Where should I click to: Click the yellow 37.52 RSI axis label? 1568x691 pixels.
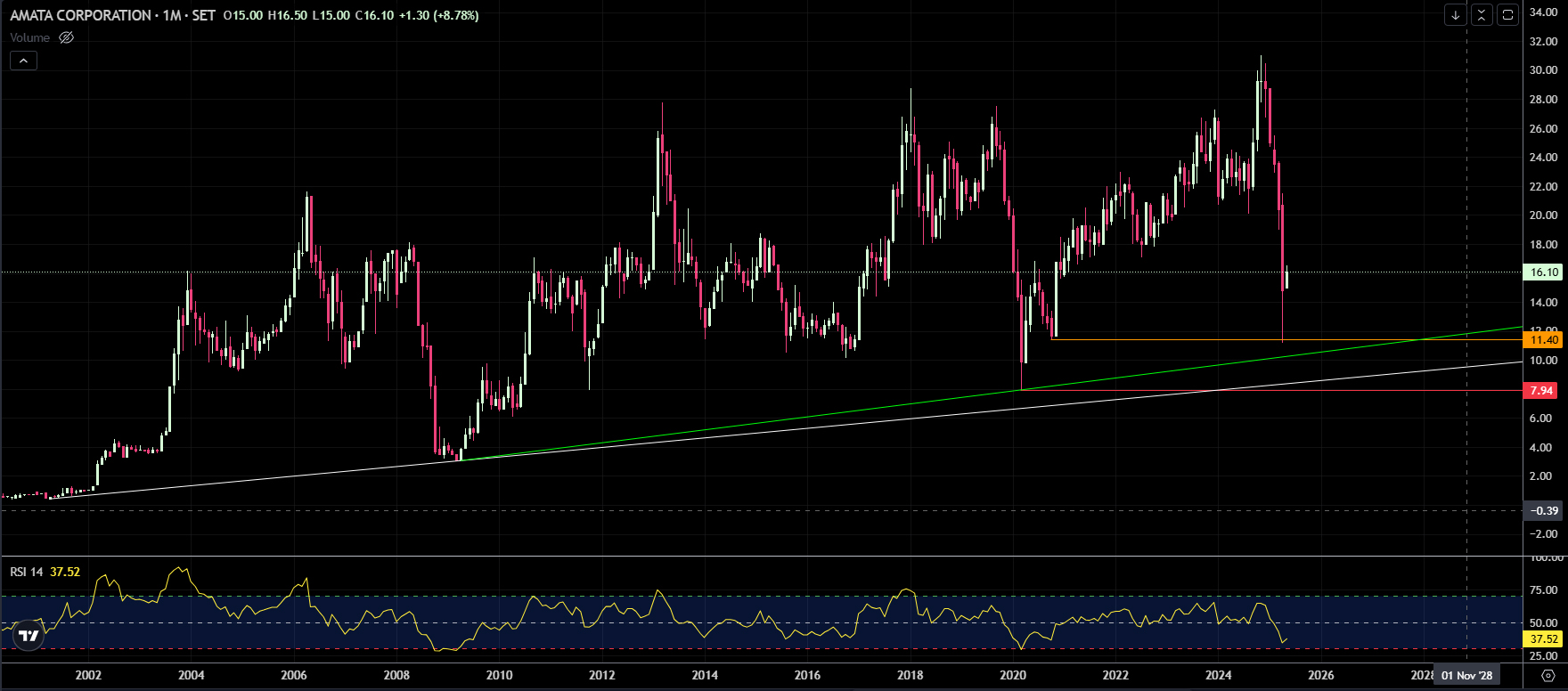[1544, 638]
